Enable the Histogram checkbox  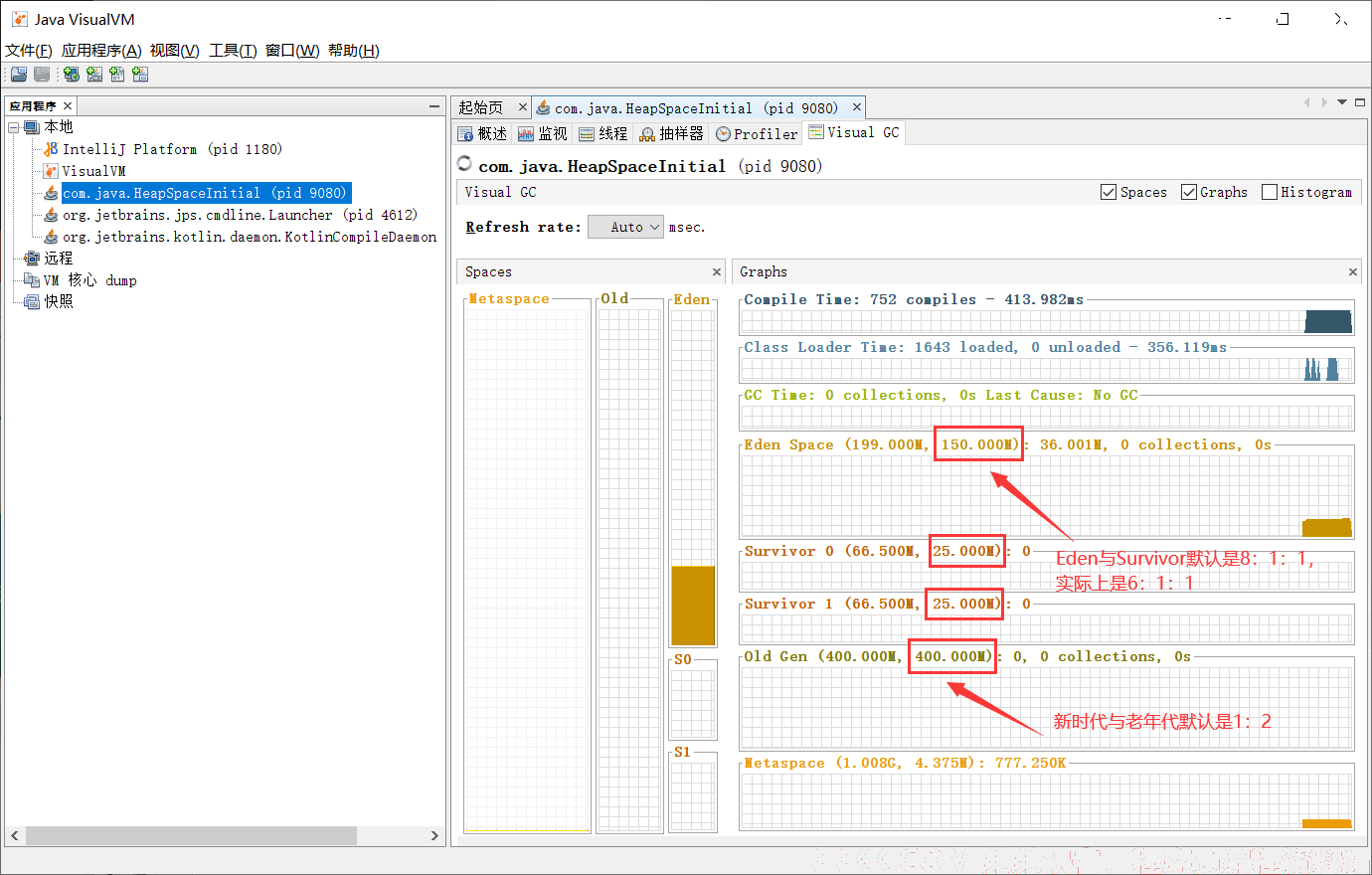1270,192
